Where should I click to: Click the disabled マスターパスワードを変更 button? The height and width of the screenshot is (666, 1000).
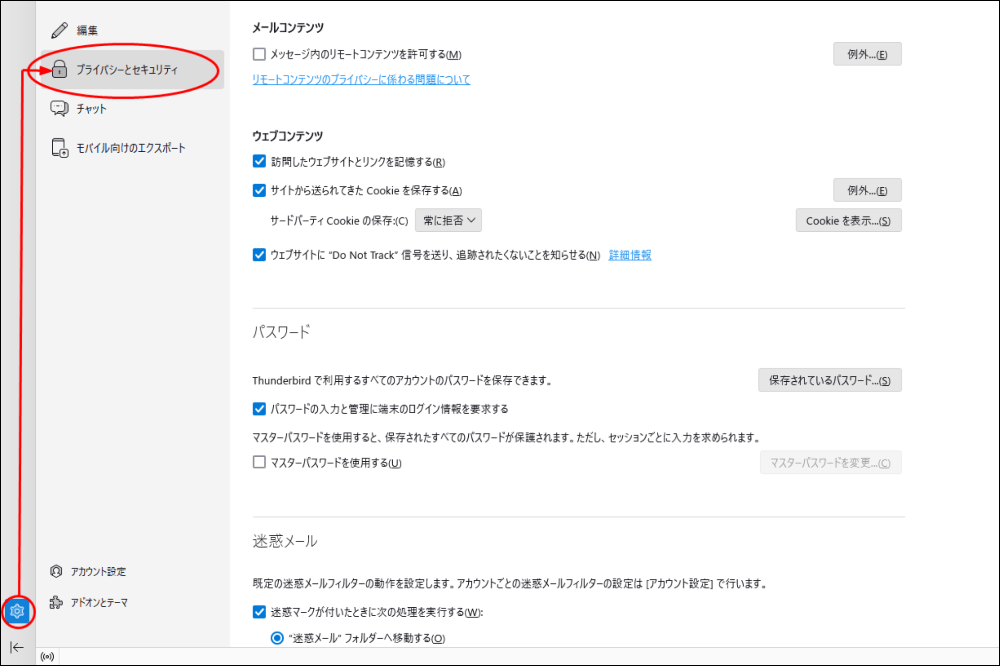pos(830,462)
